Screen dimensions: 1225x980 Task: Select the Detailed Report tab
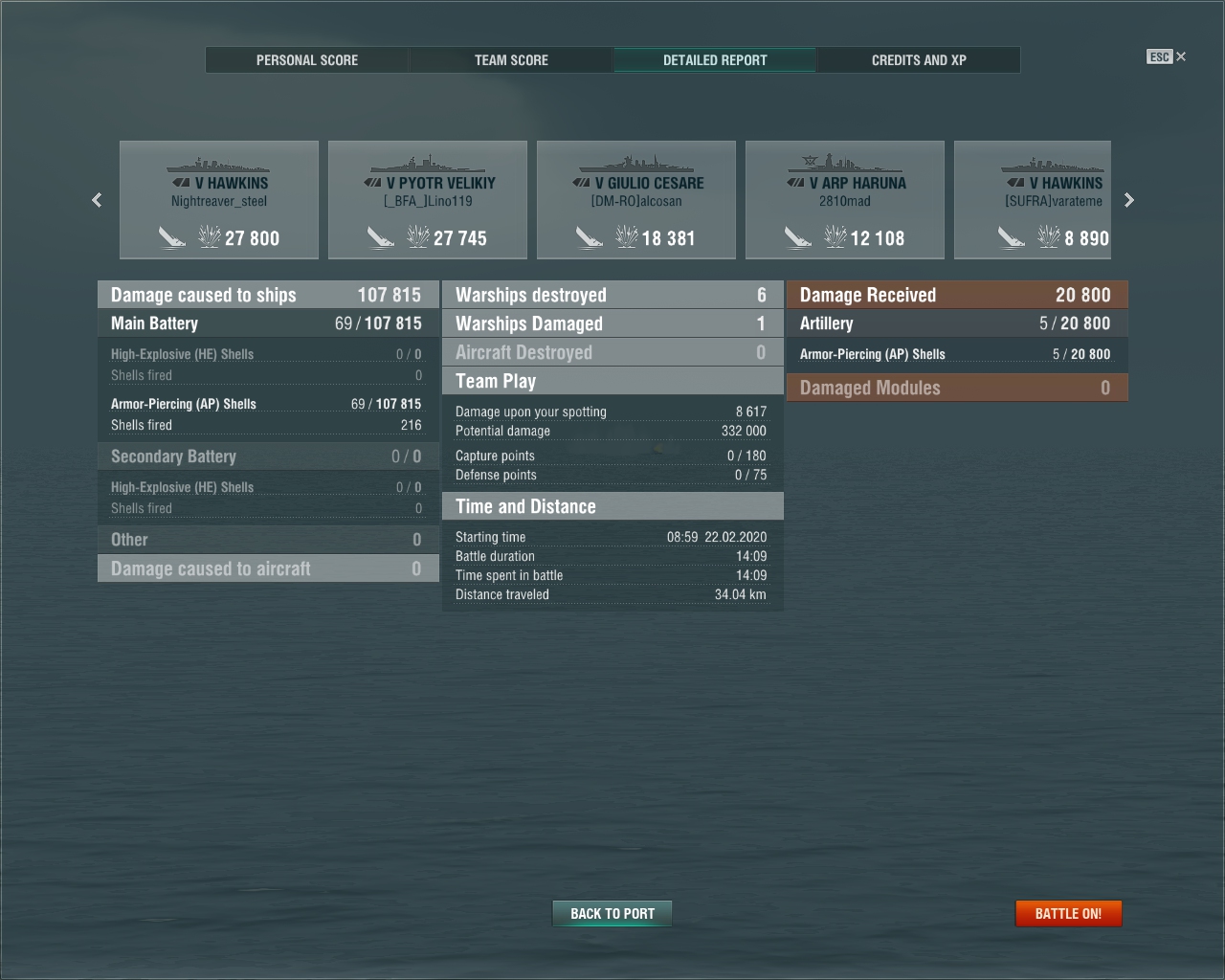coord(715,60)
